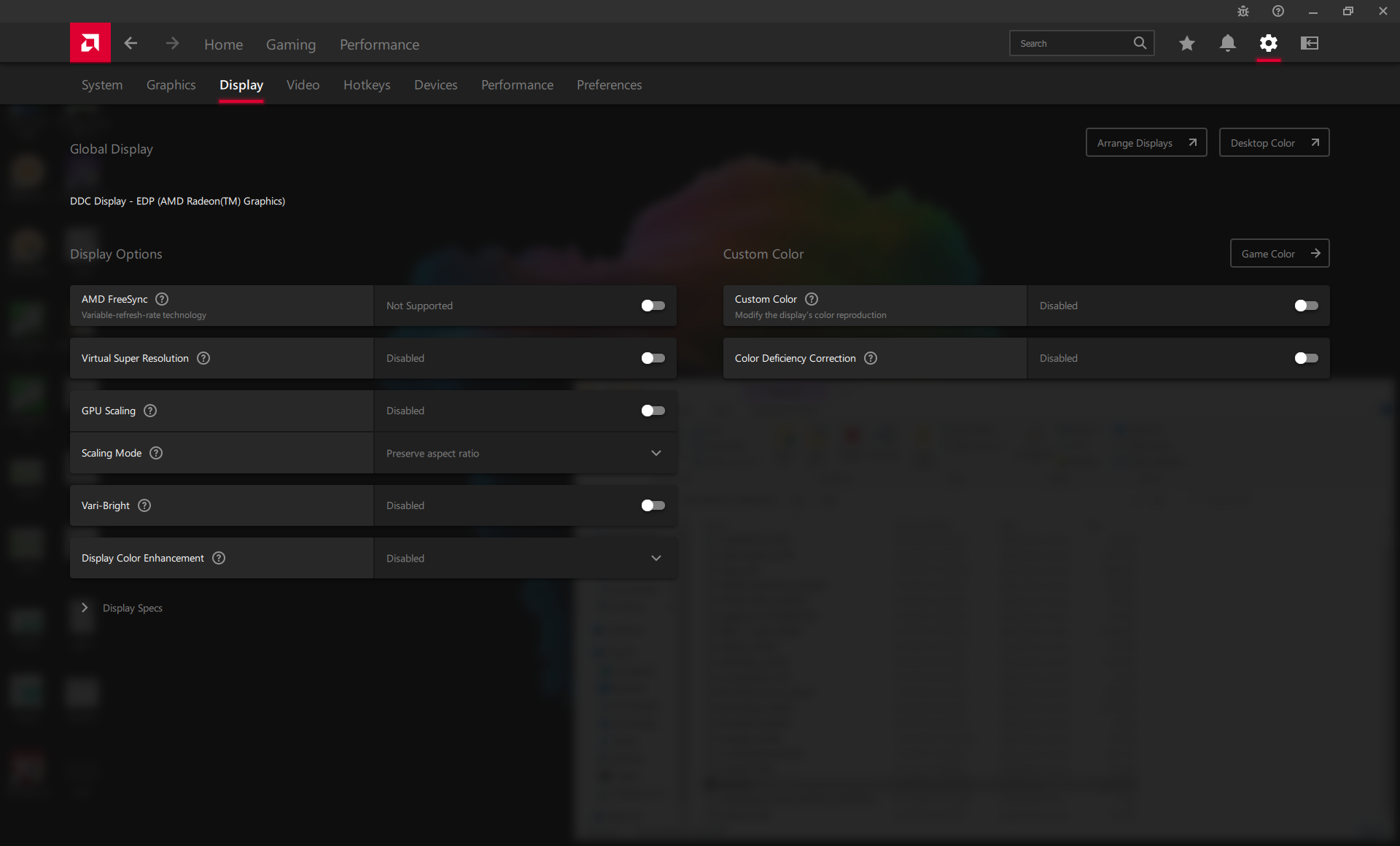Open notifications bell icon
The height and width of the screenshot is (846, 1400).
point(1227,44)
